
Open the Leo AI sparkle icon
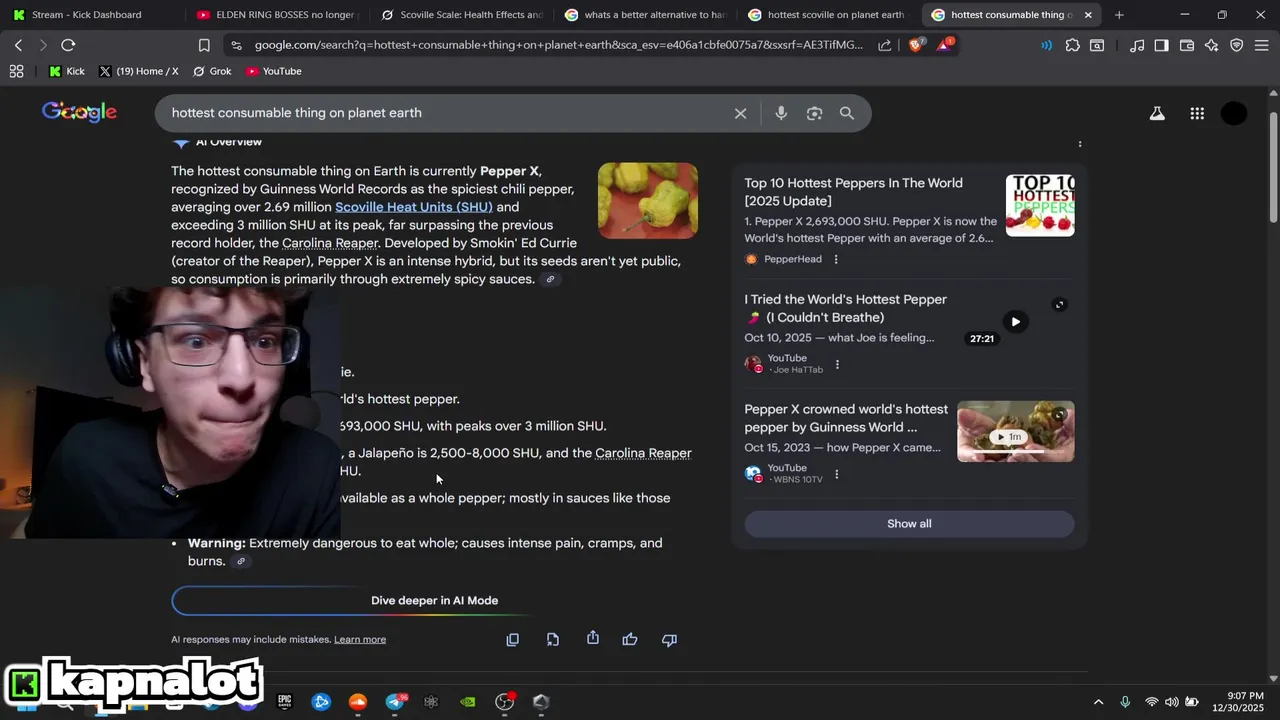point(1212,45)
